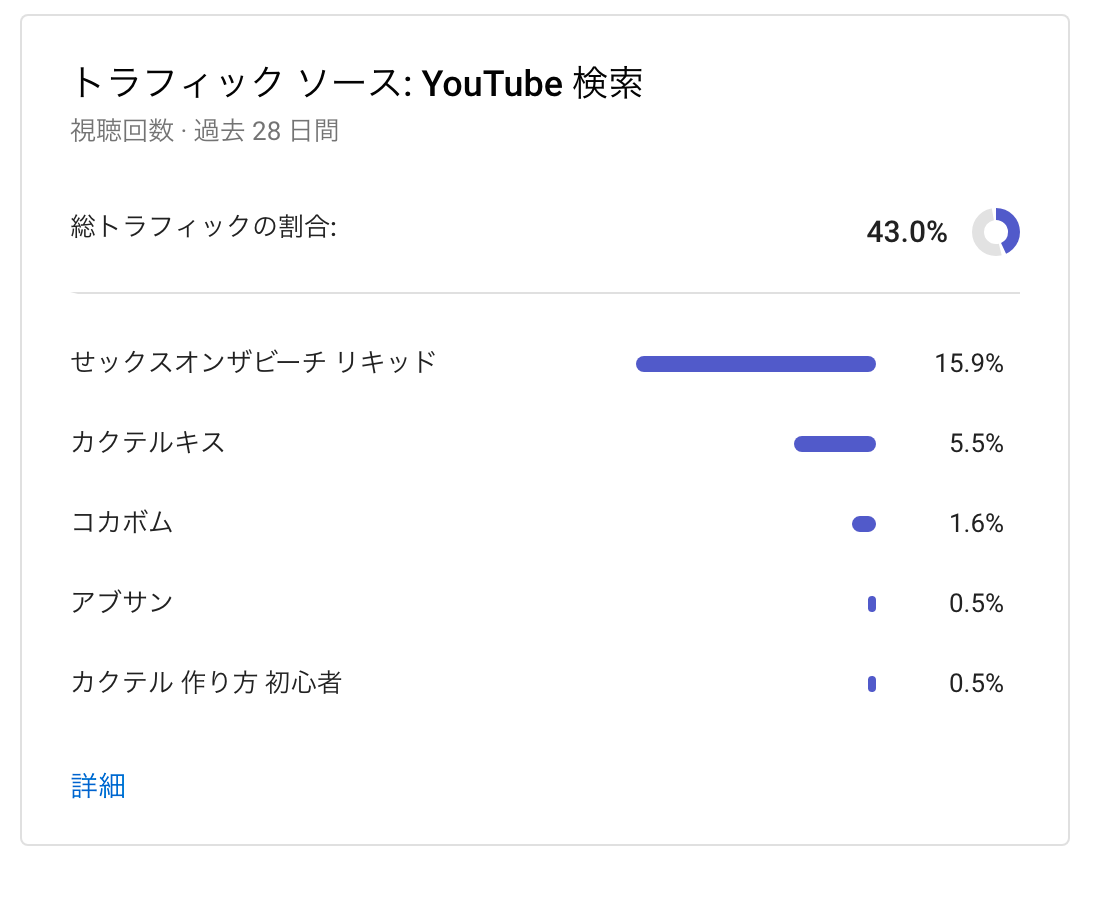Image resolution: width=1110 pixels, height=902 pixels.
Task: Select the アブサン search term
Action: click(x=122, y=602)
